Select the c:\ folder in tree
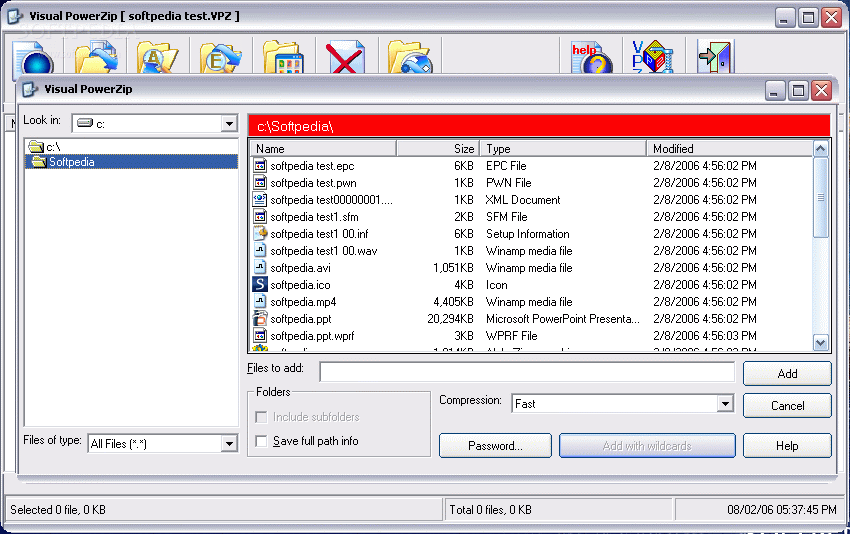The width and height of the screenshot is (850, 534). 46,147
